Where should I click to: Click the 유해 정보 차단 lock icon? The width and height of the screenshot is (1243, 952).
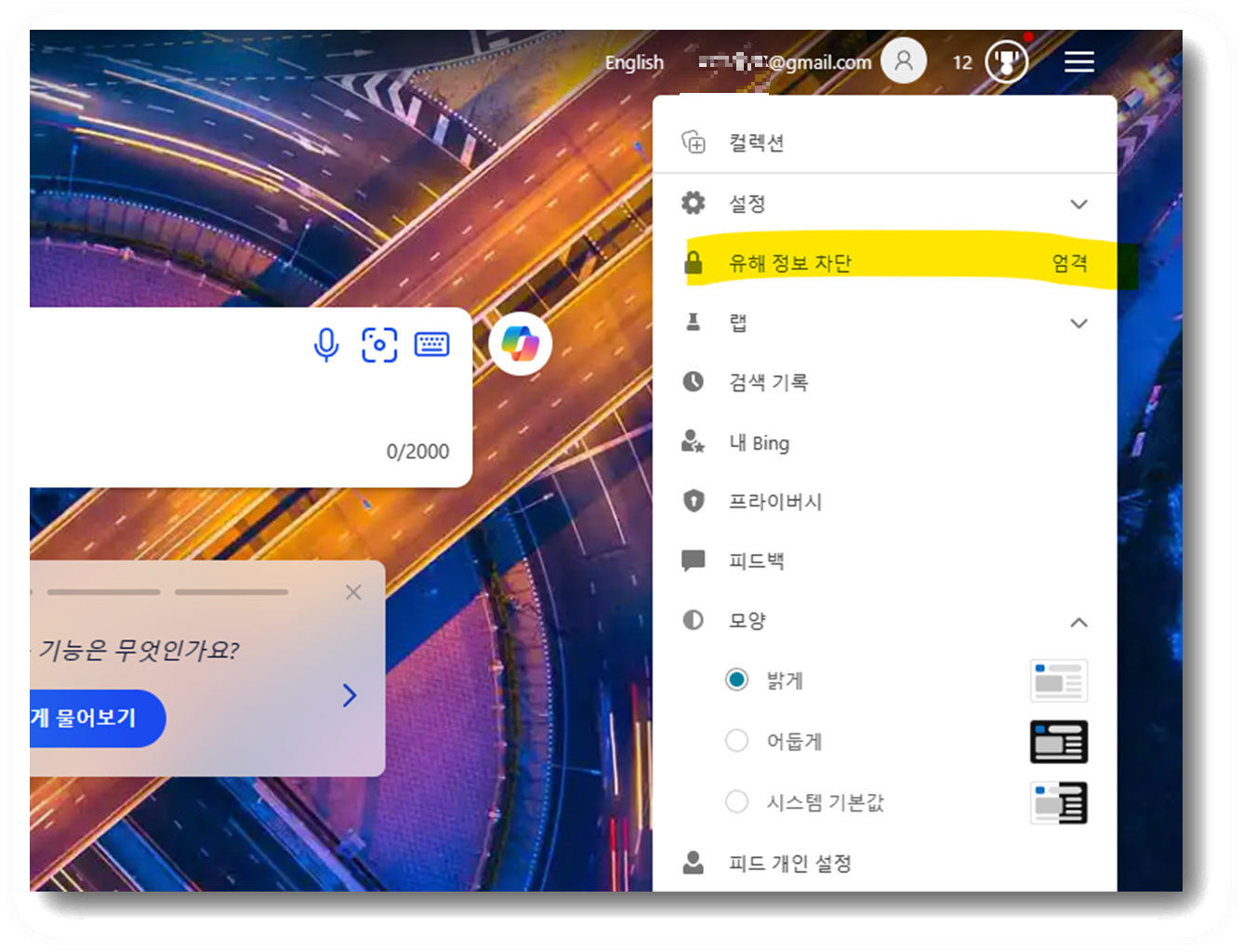(694, 262)
